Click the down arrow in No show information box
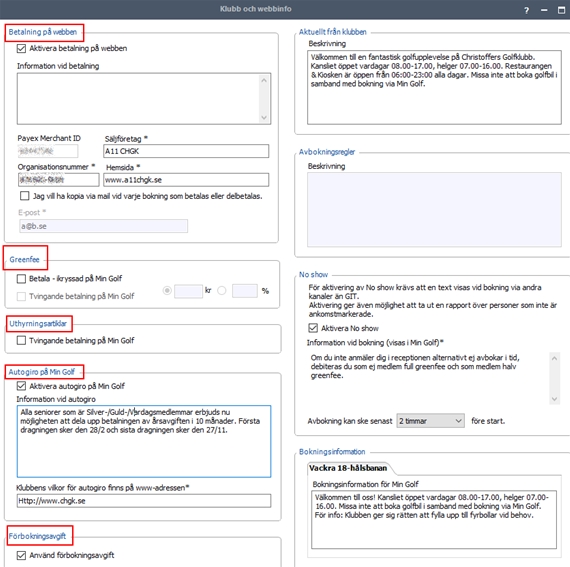This screenshot has width=570, height=567. click(x=554, y=399)
